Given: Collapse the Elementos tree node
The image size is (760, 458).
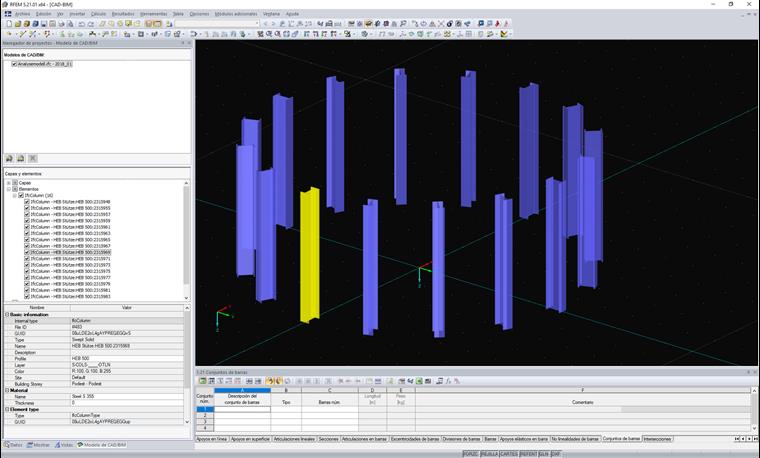Looking at the screenshot, I should [x=9, y=189].
